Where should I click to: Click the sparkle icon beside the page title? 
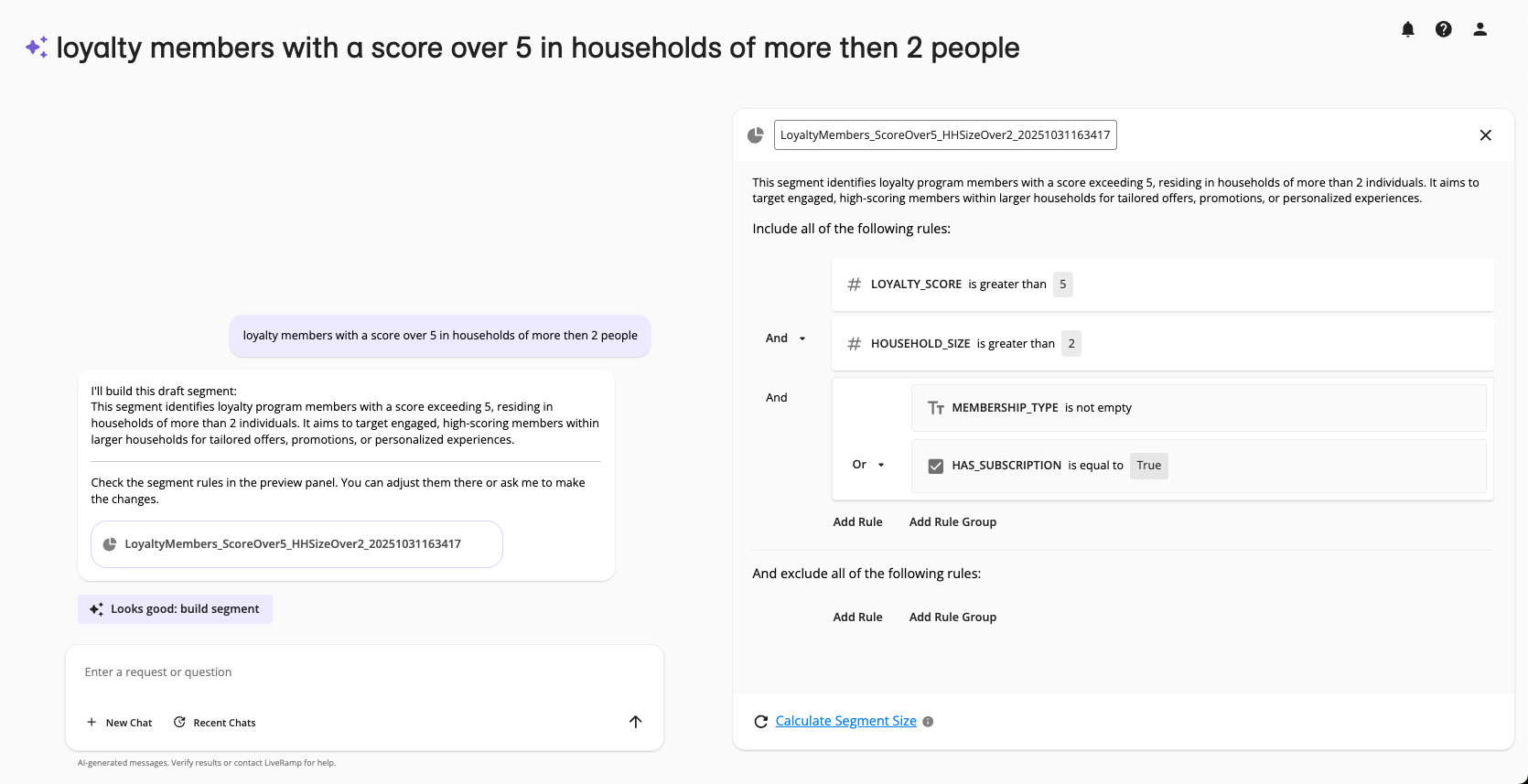[x=37, y=48]
